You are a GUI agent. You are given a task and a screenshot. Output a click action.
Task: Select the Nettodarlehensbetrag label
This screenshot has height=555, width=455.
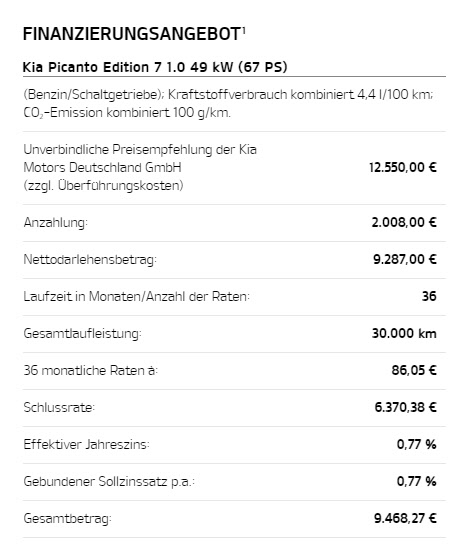[90, 260]
